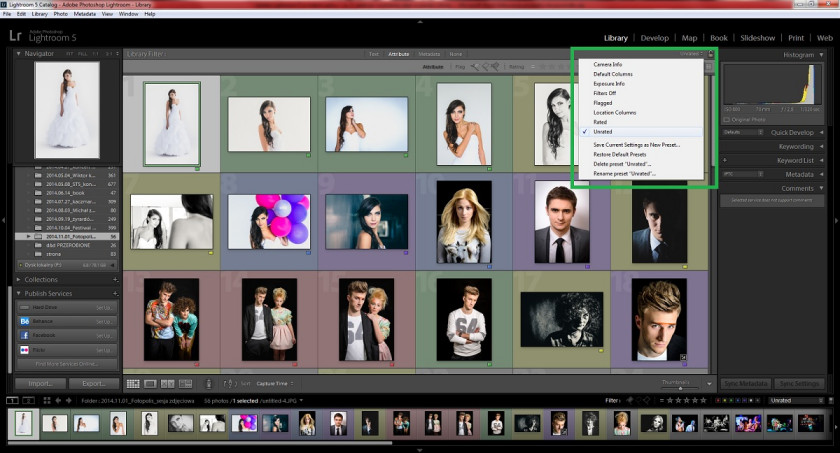Open Capture Time sort dropdown
The image size is (840, 453).
click(x=275, y=383)
